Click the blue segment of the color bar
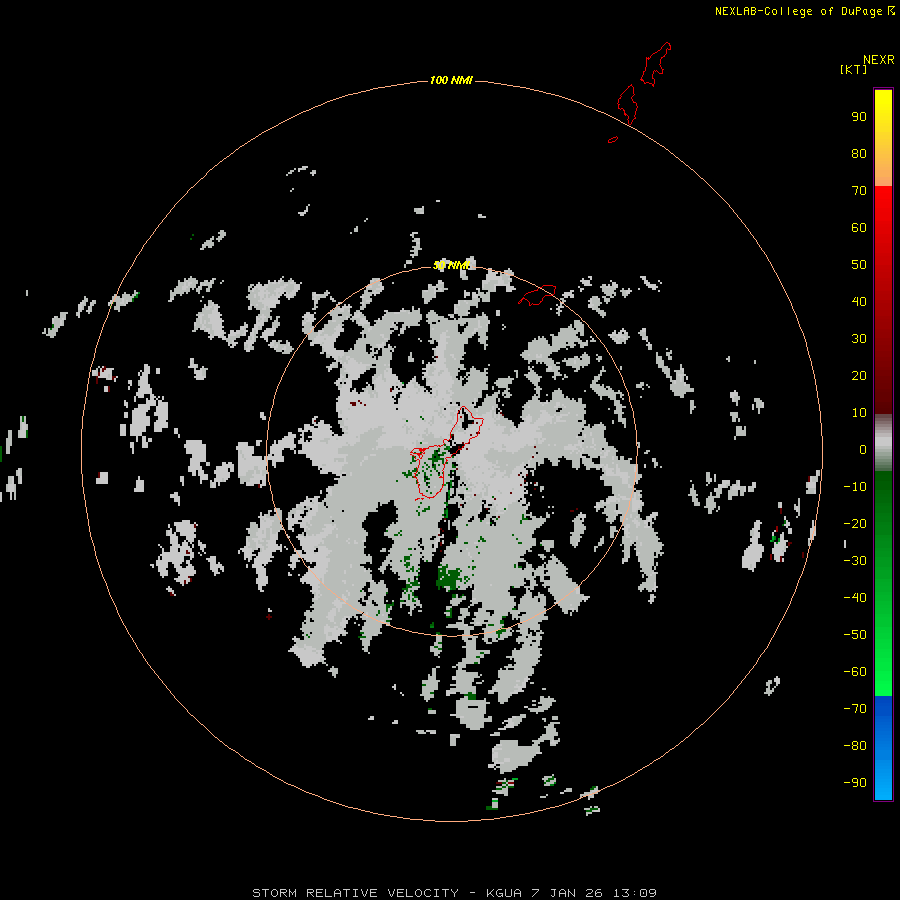 click(883, 748)
